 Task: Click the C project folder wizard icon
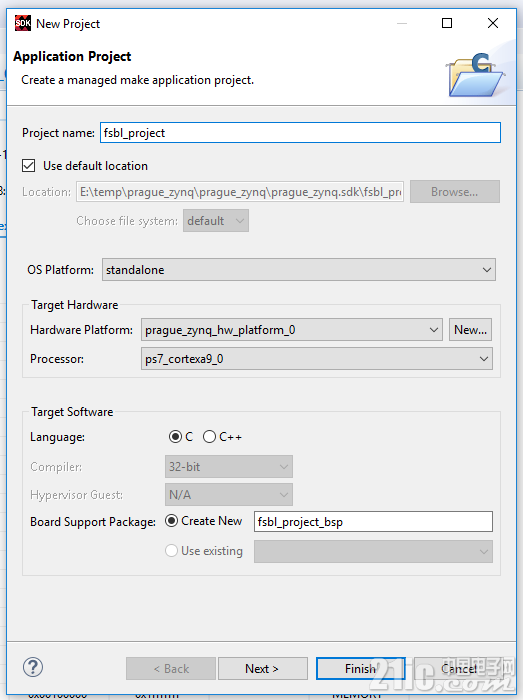(476, 75)
